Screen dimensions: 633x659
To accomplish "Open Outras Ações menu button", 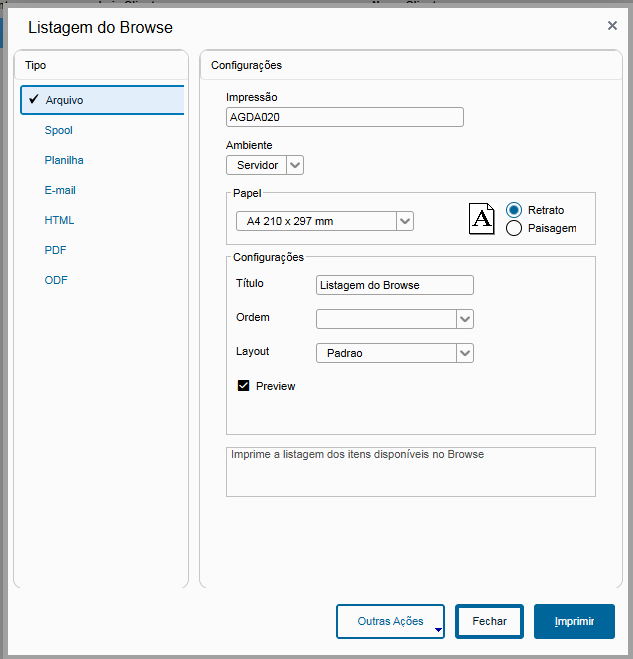I will [x=391, y=621].
